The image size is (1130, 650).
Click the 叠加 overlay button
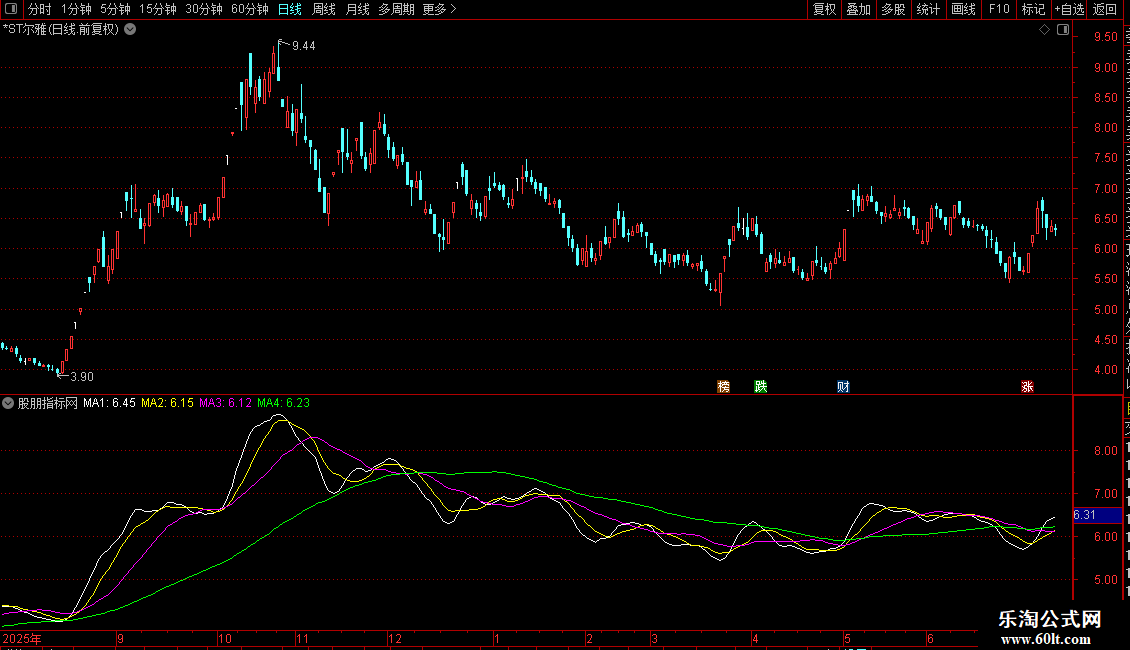[859, 9]
